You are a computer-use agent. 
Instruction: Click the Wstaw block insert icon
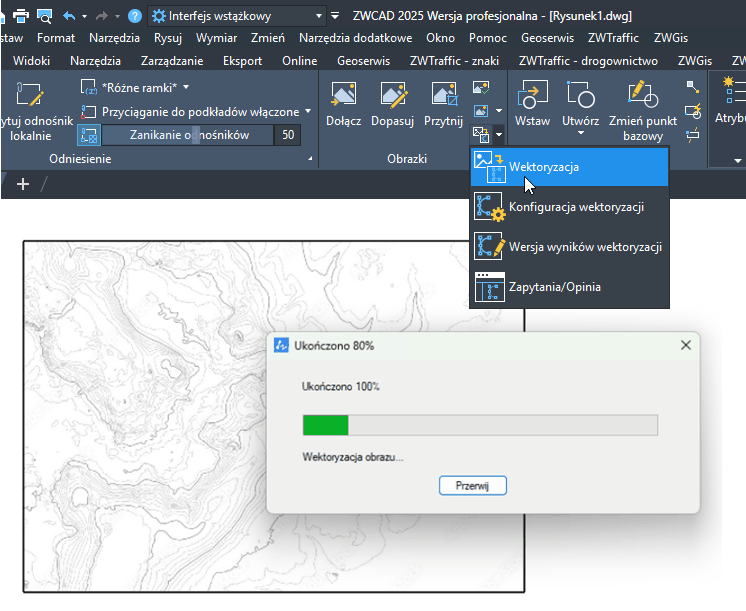[533, 94]
